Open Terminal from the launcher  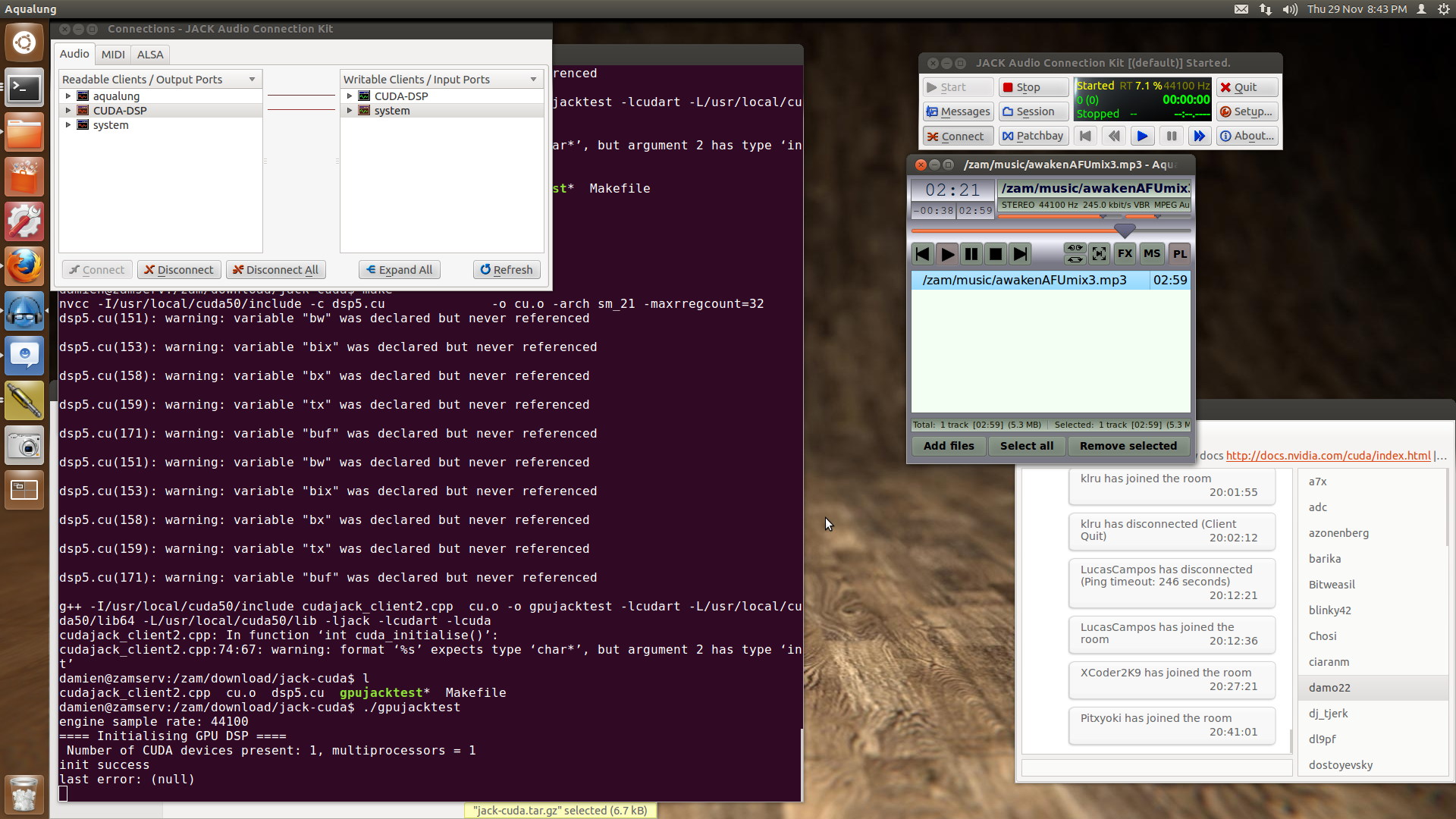point(24,89)
